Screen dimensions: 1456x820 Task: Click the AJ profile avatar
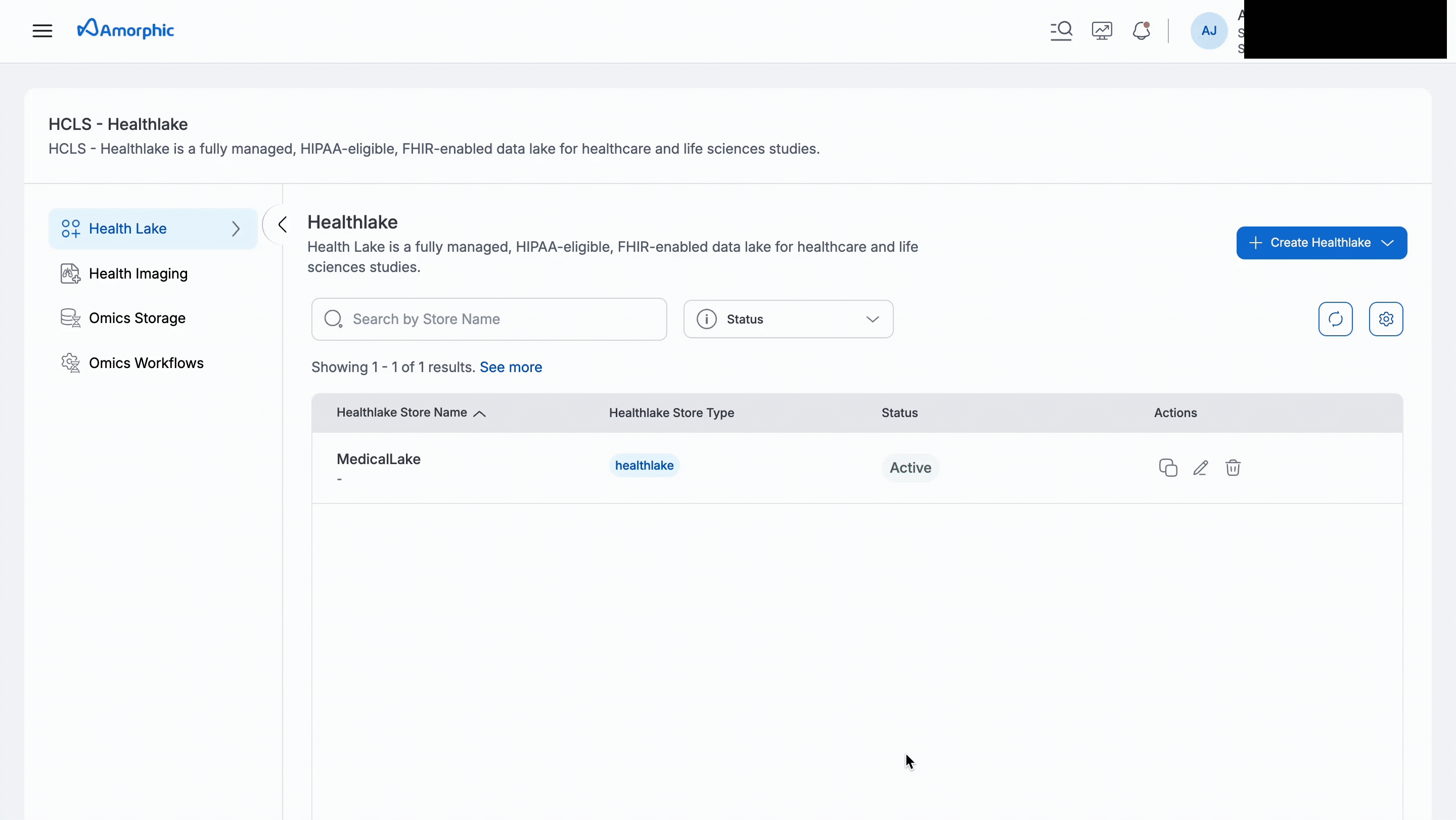coord(1208,30)
